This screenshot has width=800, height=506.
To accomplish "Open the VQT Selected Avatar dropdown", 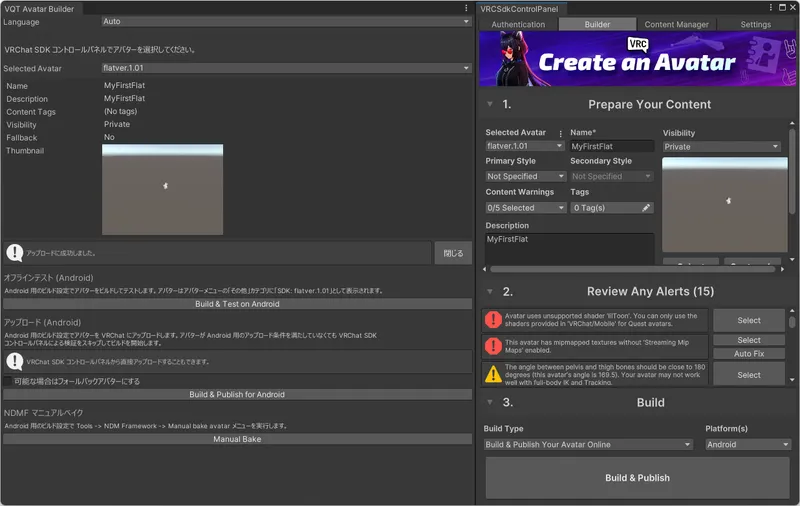I will 286,68.
